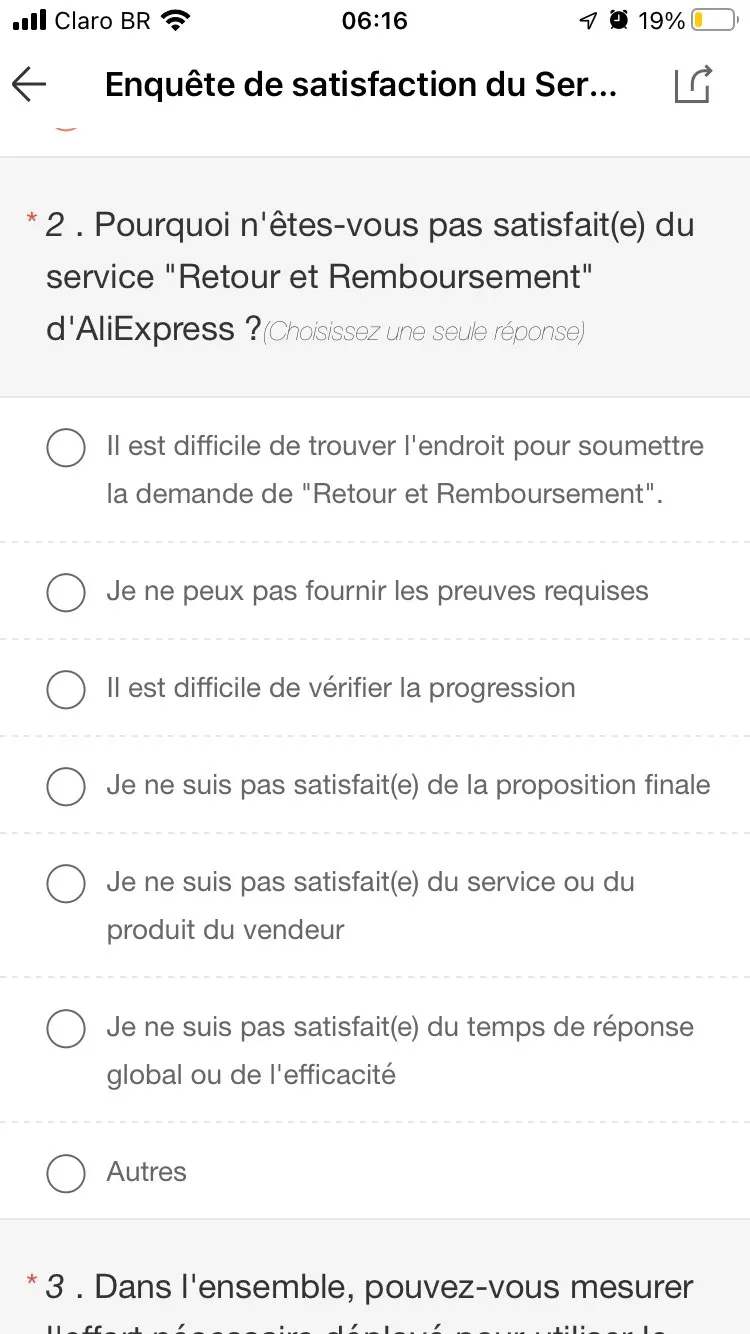Tap the "Autres" option label
750x1334 pixels.
(147, 1172)
